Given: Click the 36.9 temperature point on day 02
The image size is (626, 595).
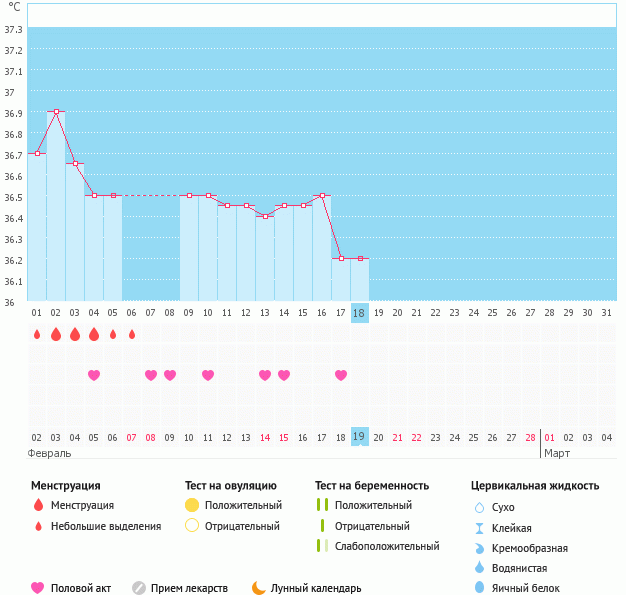Looking at the screenshot, I should [56, 112].
